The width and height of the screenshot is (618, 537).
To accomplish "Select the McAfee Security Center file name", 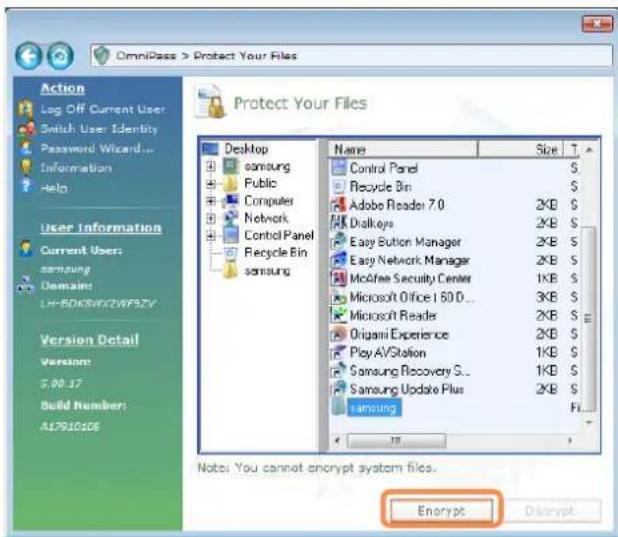I will tap(410, 278).
